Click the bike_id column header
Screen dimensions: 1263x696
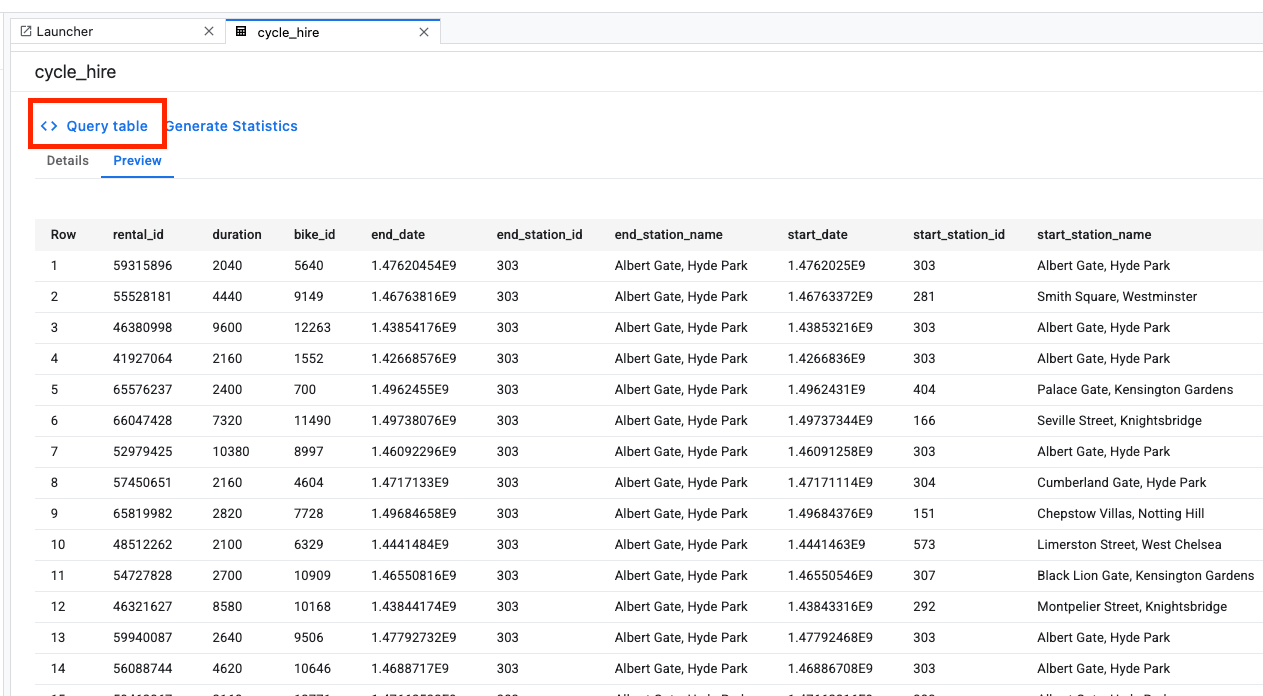[x=315, y=234]
